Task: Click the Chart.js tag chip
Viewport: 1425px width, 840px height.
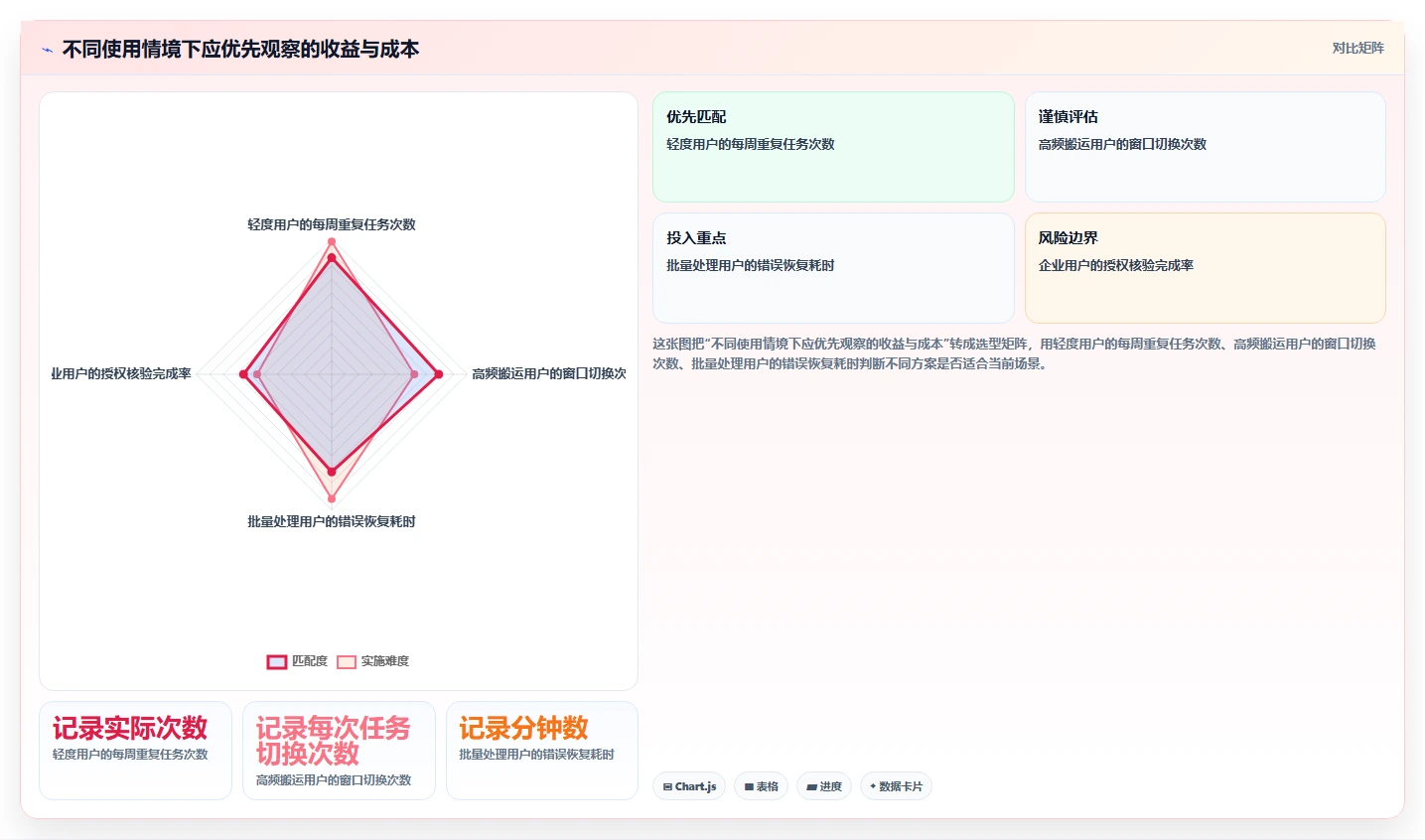Action: (690, 786)
